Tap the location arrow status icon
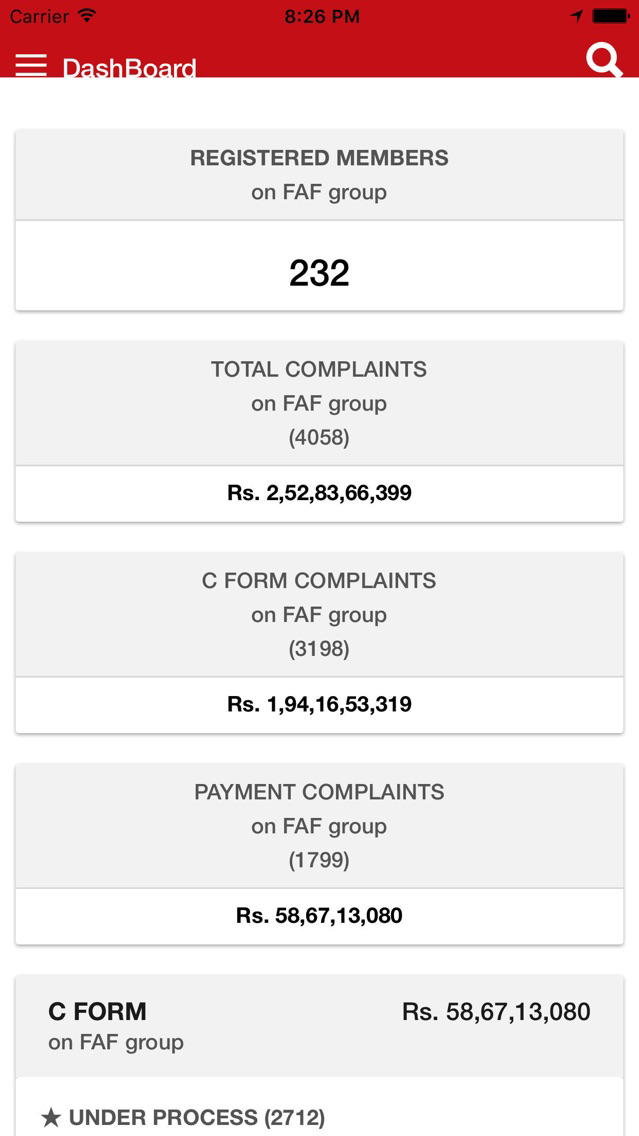This screenshot has height=1136, width=639. pos(577,16)
